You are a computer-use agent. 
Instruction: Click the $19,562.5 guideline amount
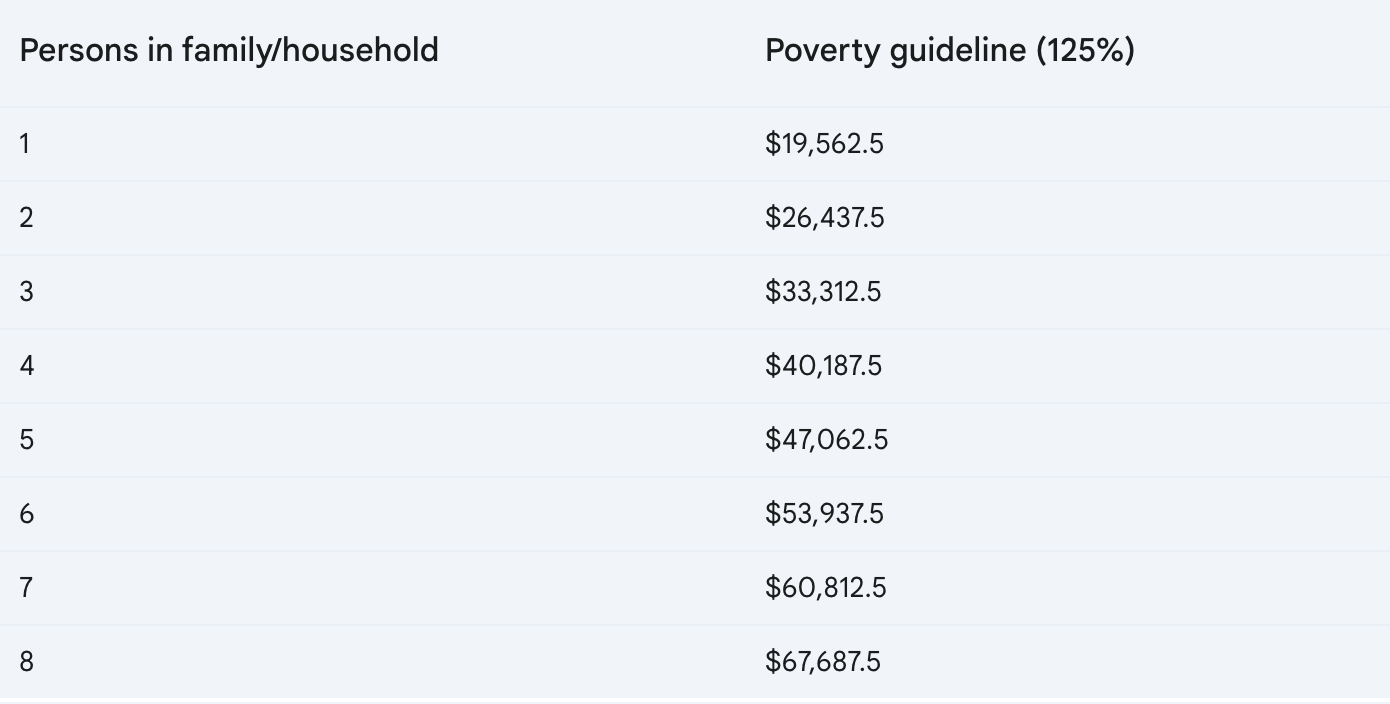click(x=824, y=144)
